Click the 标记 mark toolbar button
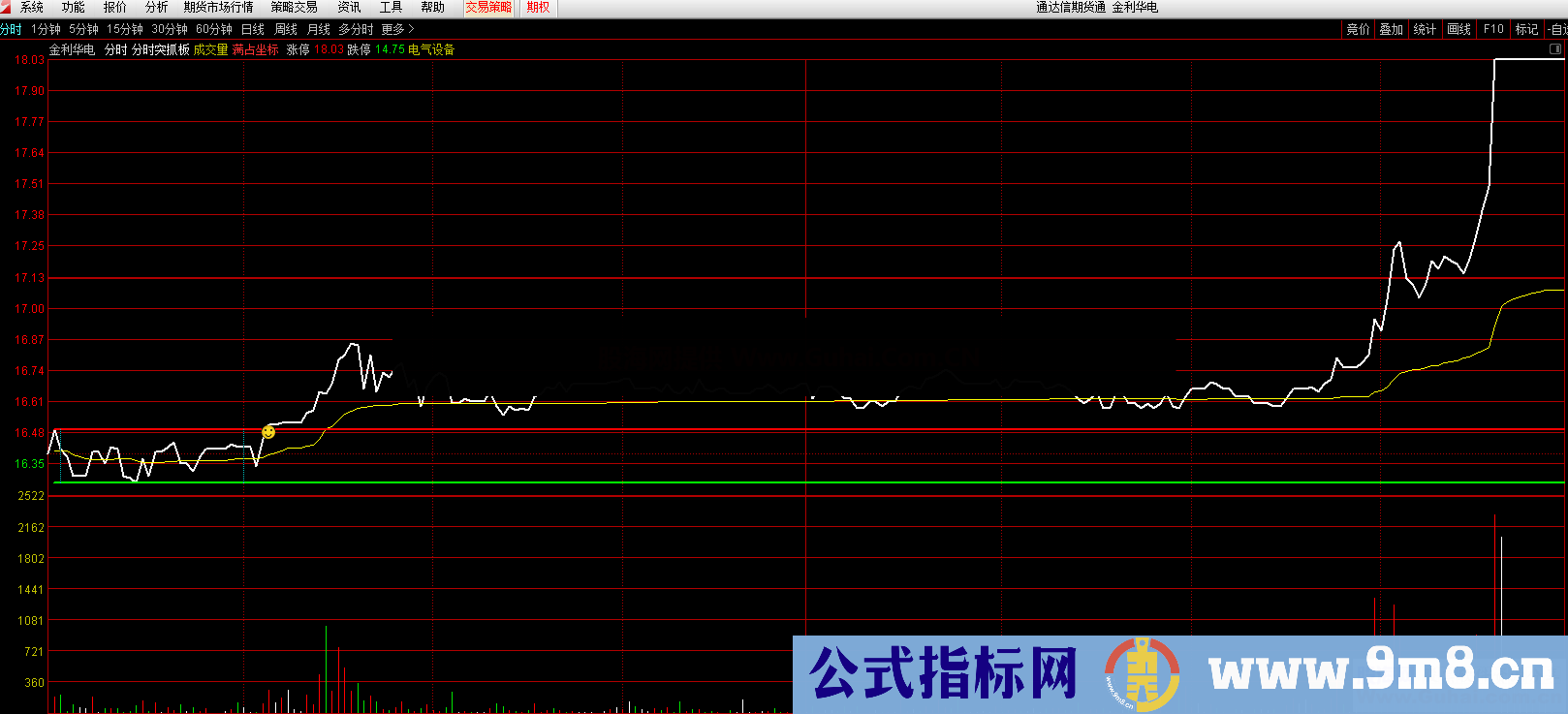 tap(1527, 30)
